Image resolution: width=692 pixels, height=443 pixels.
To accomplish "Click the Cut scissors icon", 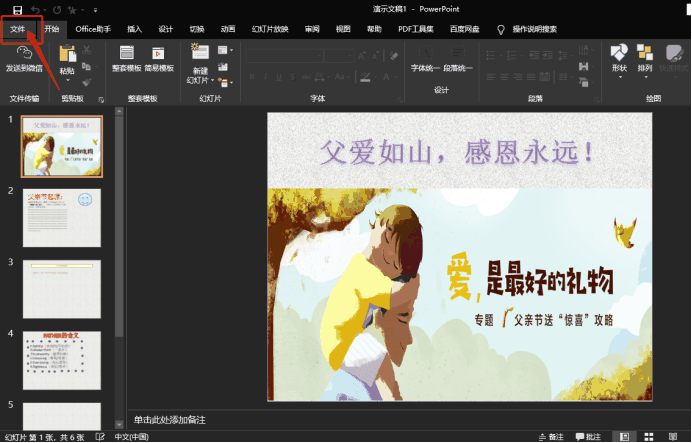I will click(86, 50).
